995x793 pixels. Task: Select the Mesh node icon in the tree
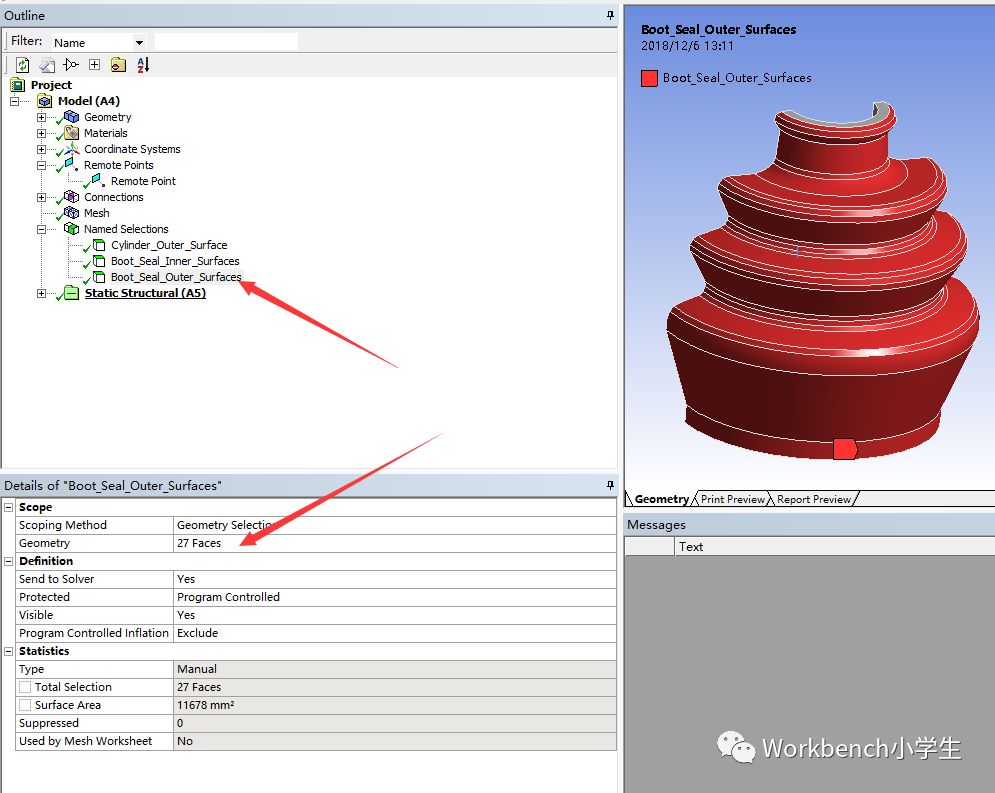(x=71, y=213)
